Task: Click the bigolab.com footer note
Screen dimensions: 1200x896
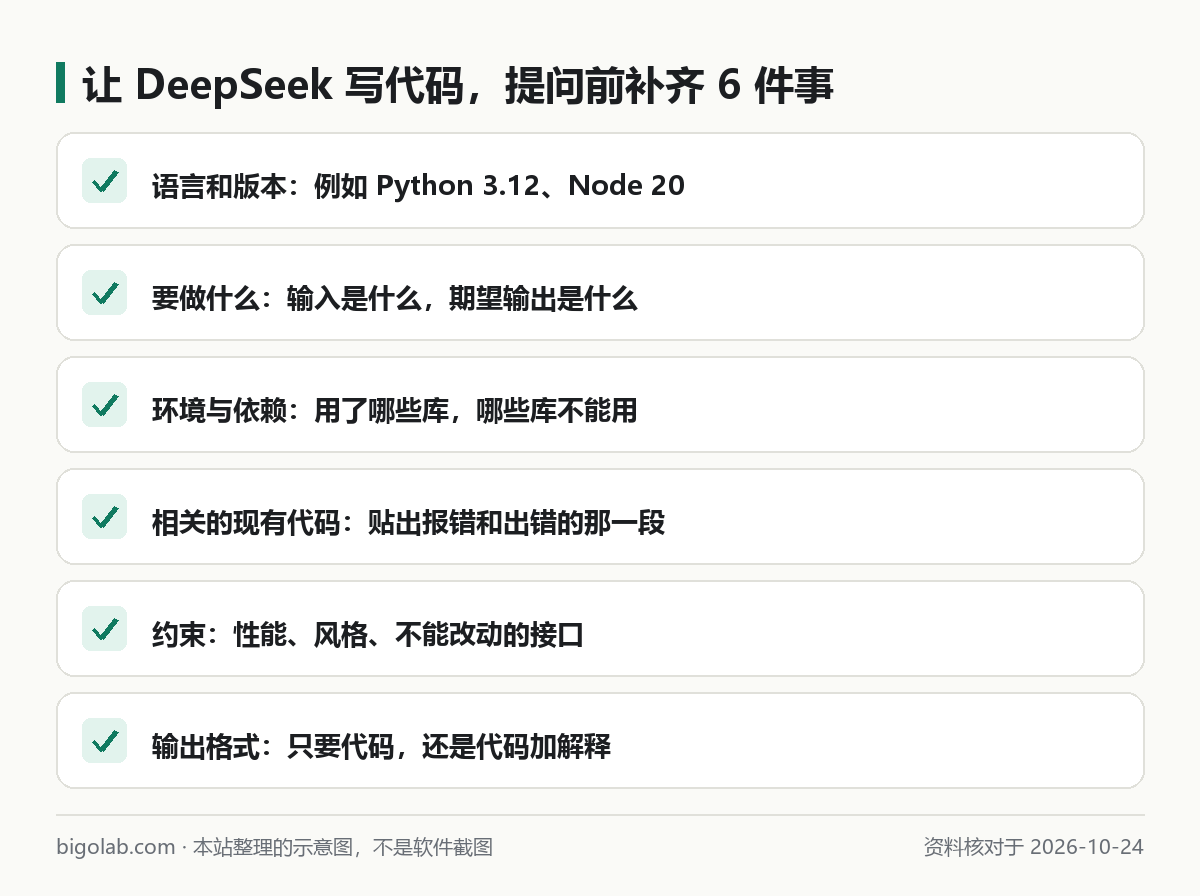Action: pos(275,848)
